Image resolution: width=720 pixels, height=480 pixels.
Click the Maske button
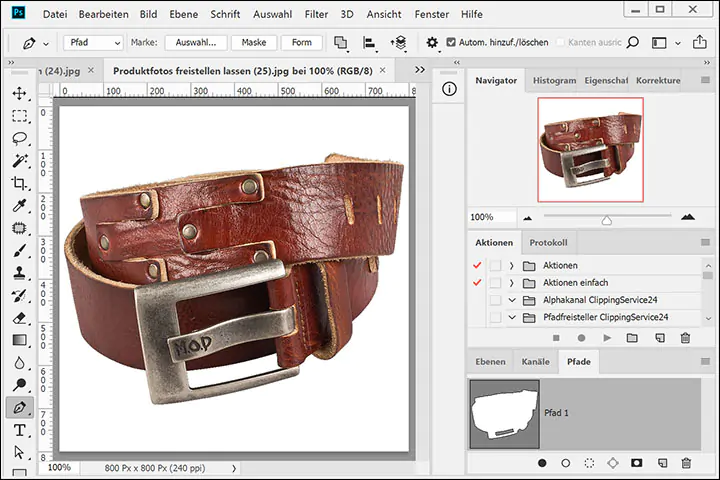253,43
